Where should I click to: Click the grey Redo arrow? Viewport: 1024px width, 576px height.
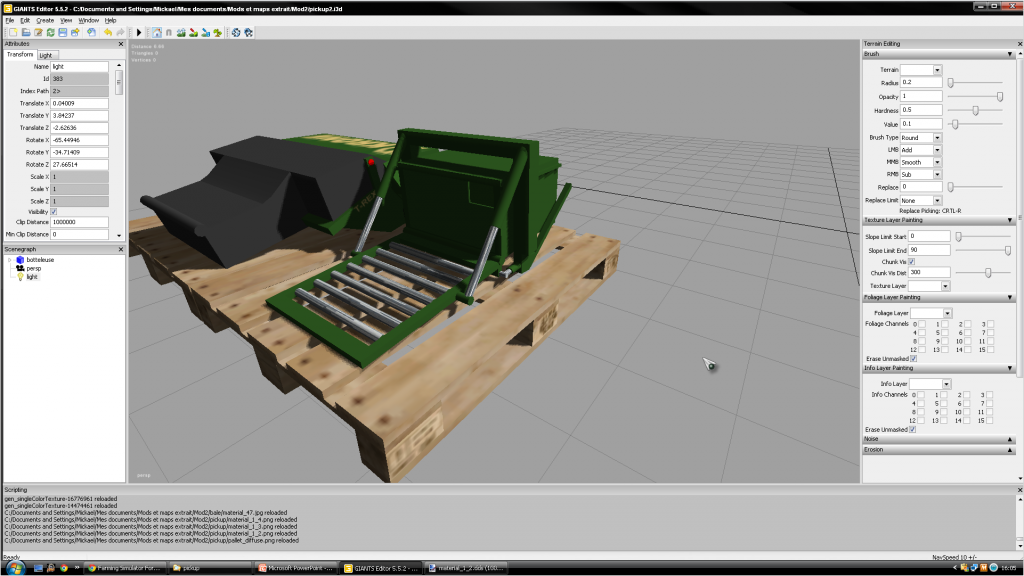(120, 32)
